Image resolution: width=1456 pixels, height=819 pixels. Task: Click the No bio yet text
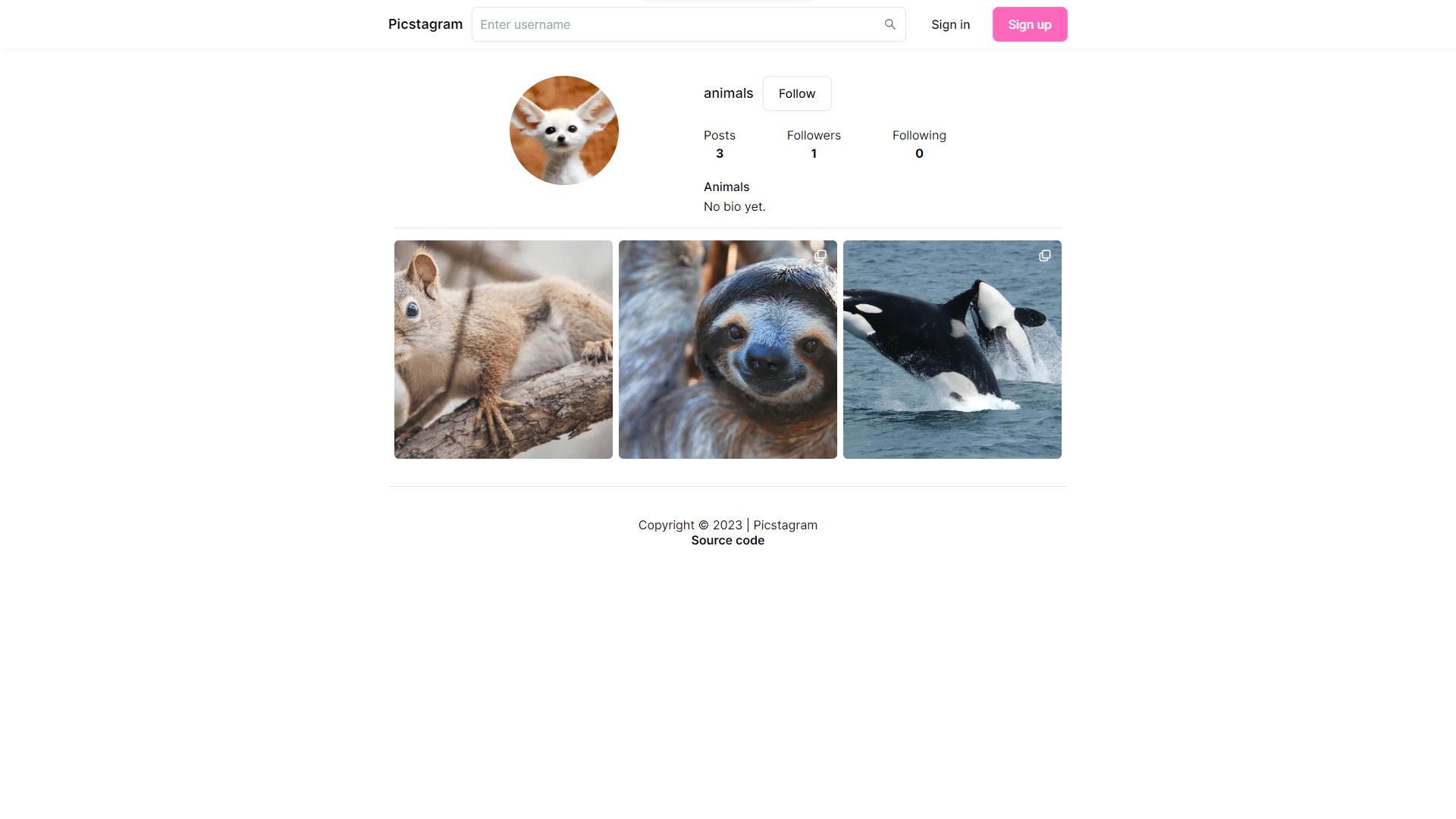coord(735,206)
